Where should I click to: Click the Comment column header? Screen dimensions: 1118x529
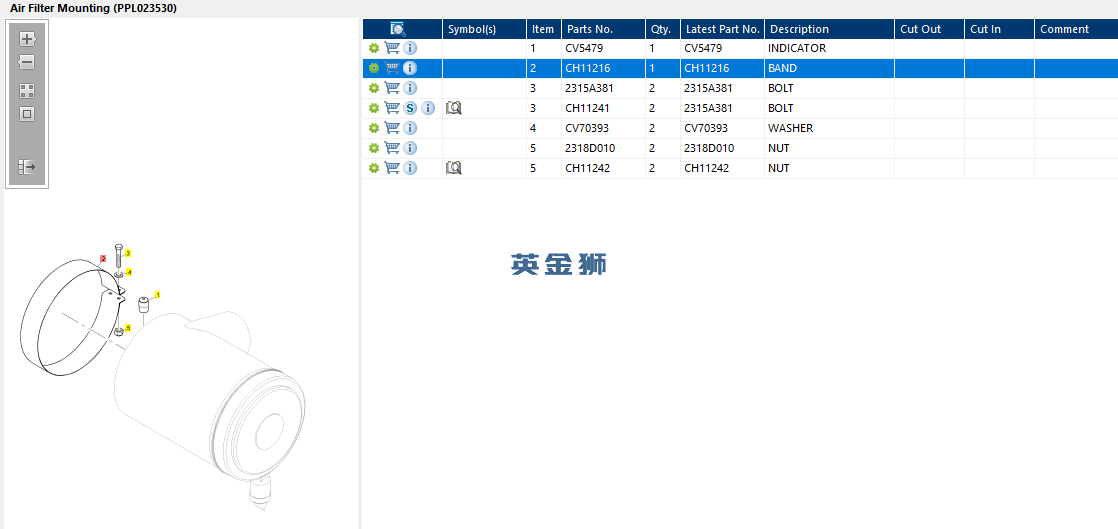click(1076, 29)
